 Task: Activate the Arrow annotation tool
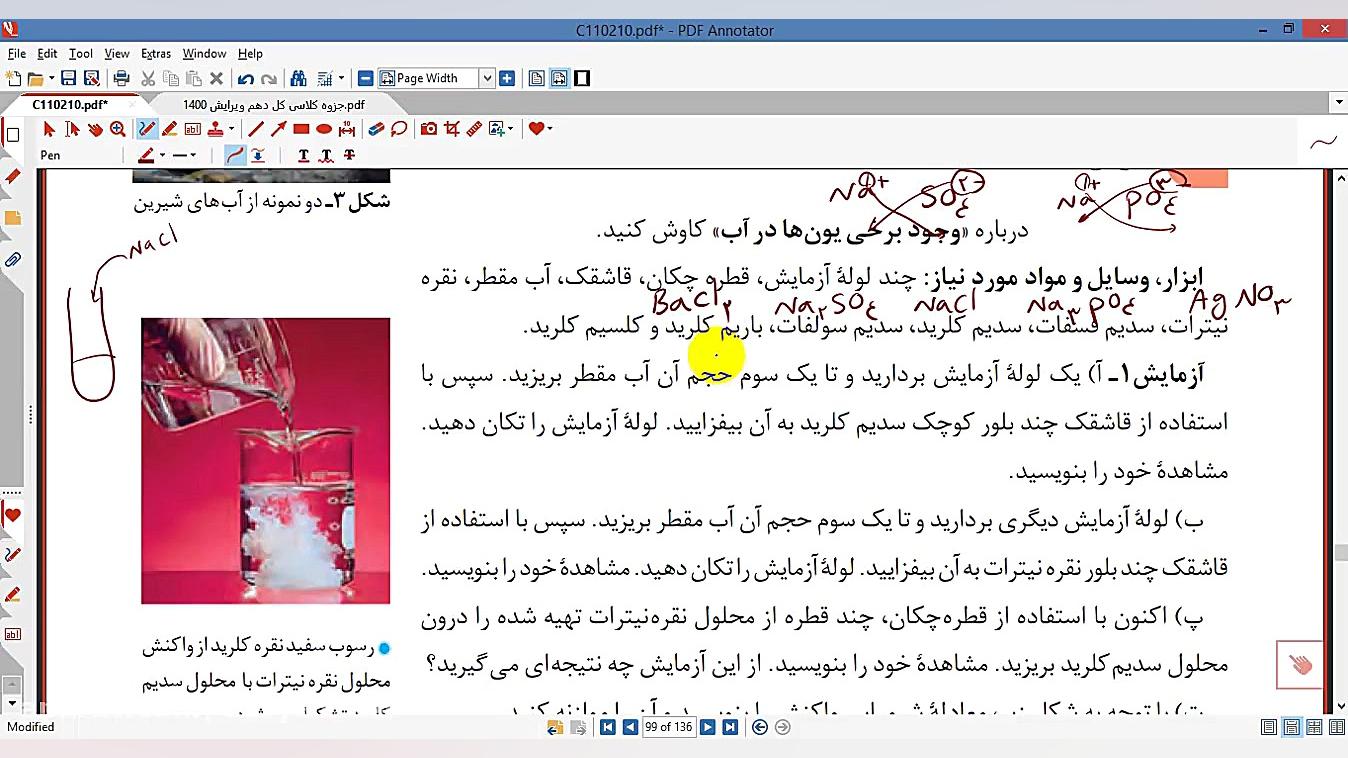[277, 128]
